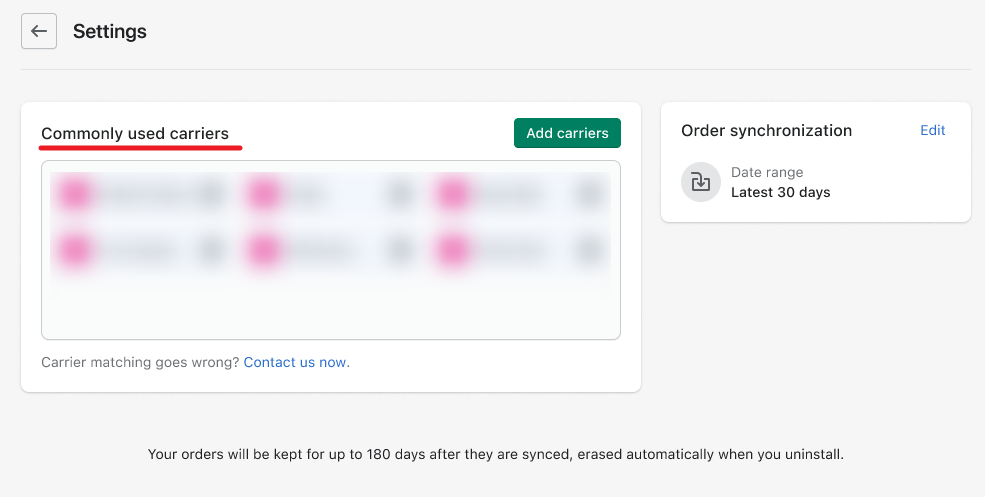Click the Order synchronization date range icon
The image size is (985, 497).
pos(700,182)
